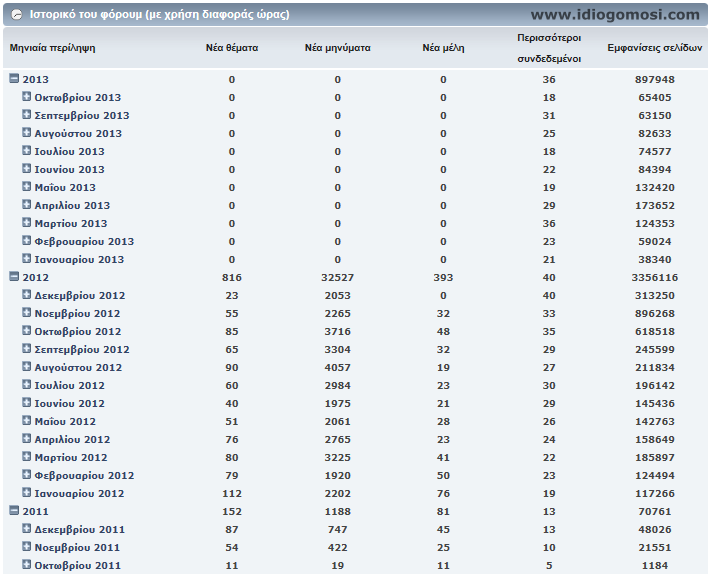Click the Νέα θέματα column header
The height and width of the screenshot is (575, 710).
tap(232, 48)
